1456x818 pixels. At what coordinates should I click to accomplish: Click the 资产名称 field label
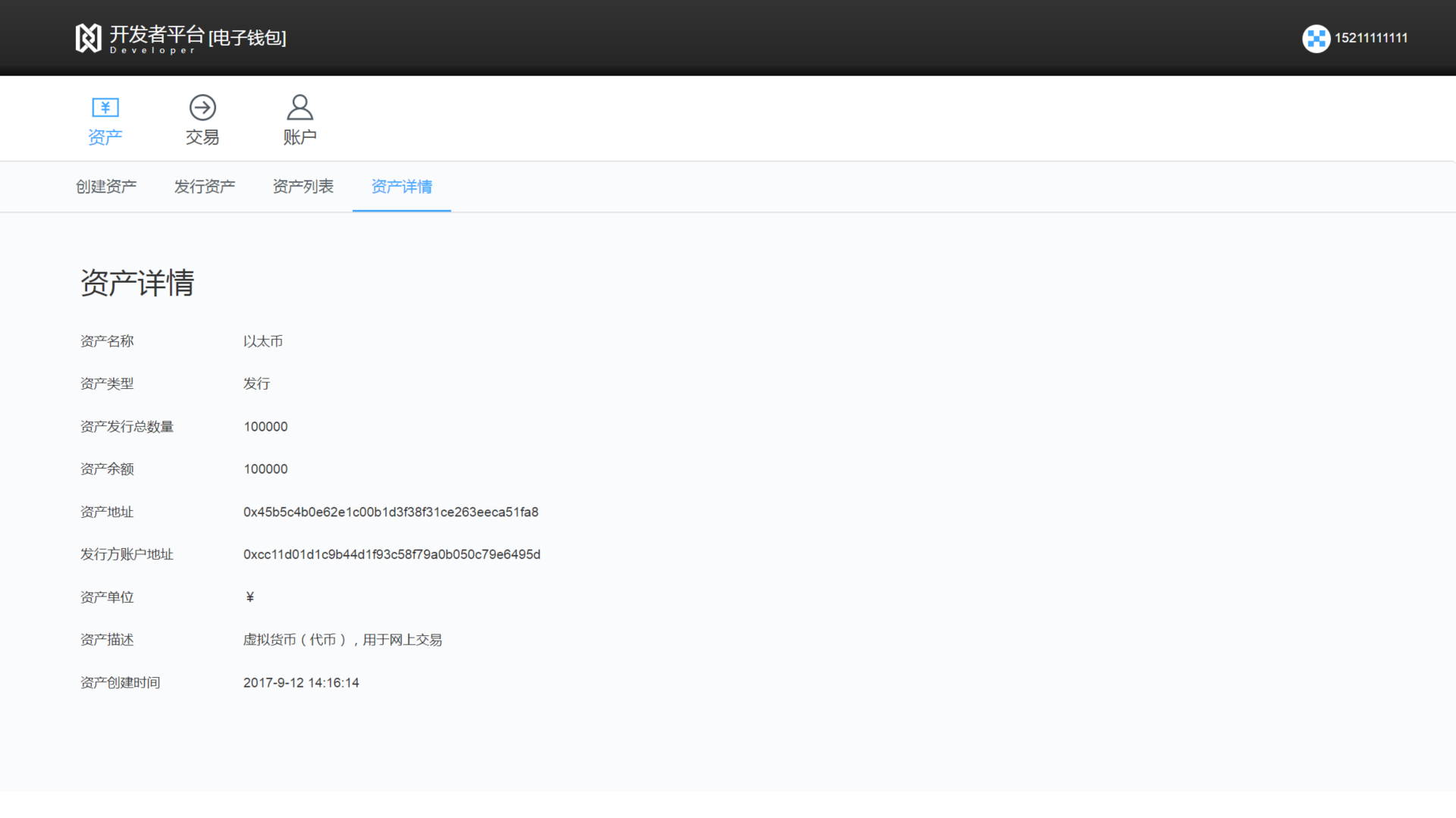point(107,341)
